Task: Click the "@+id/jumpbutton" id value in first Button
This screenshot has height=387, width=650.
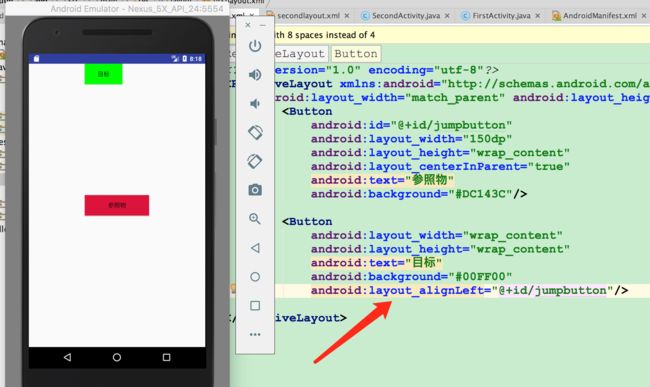Action: click(451, 125)
